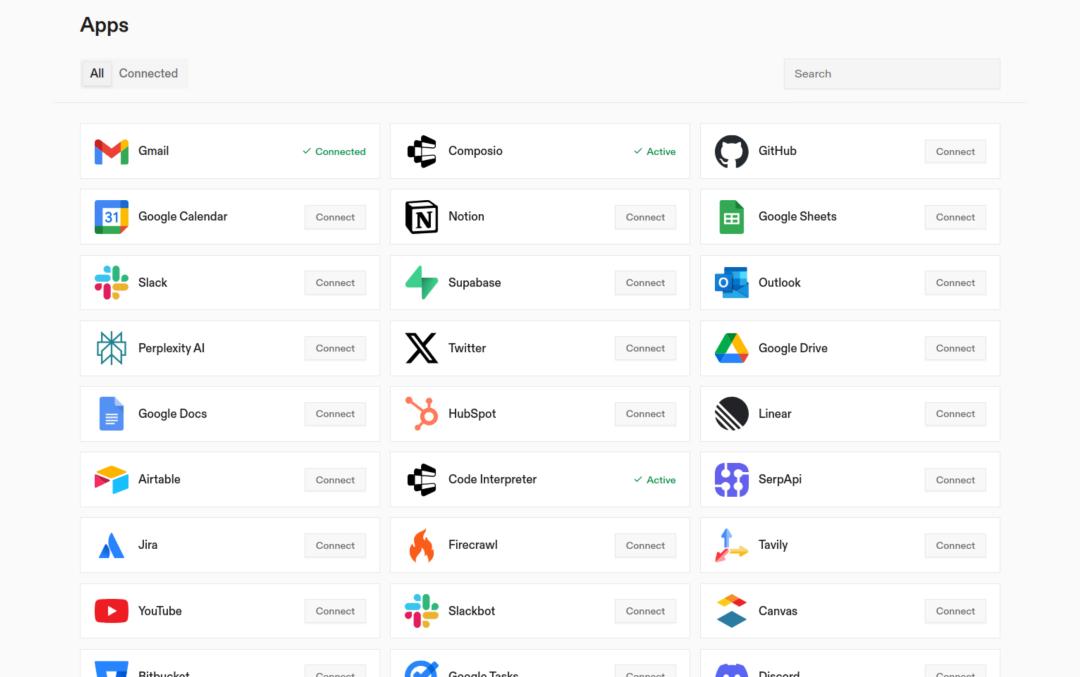Connect the Google Calendar app
Viewport: 1080px width, 677px height.
(335, 217)
